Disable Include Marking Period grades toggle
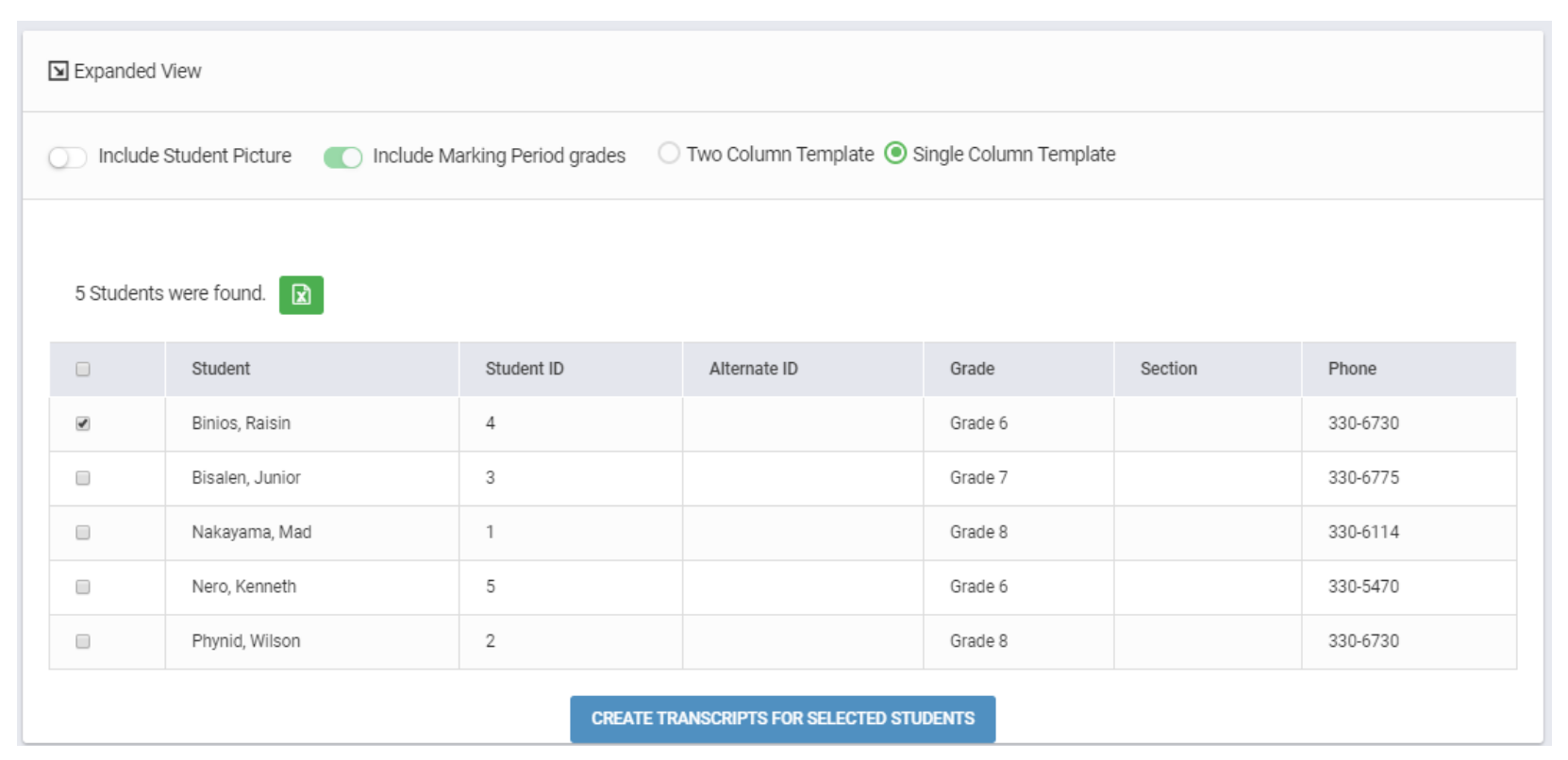The image size is (1568, 760). pyautogui.click(x=342, y=157)
